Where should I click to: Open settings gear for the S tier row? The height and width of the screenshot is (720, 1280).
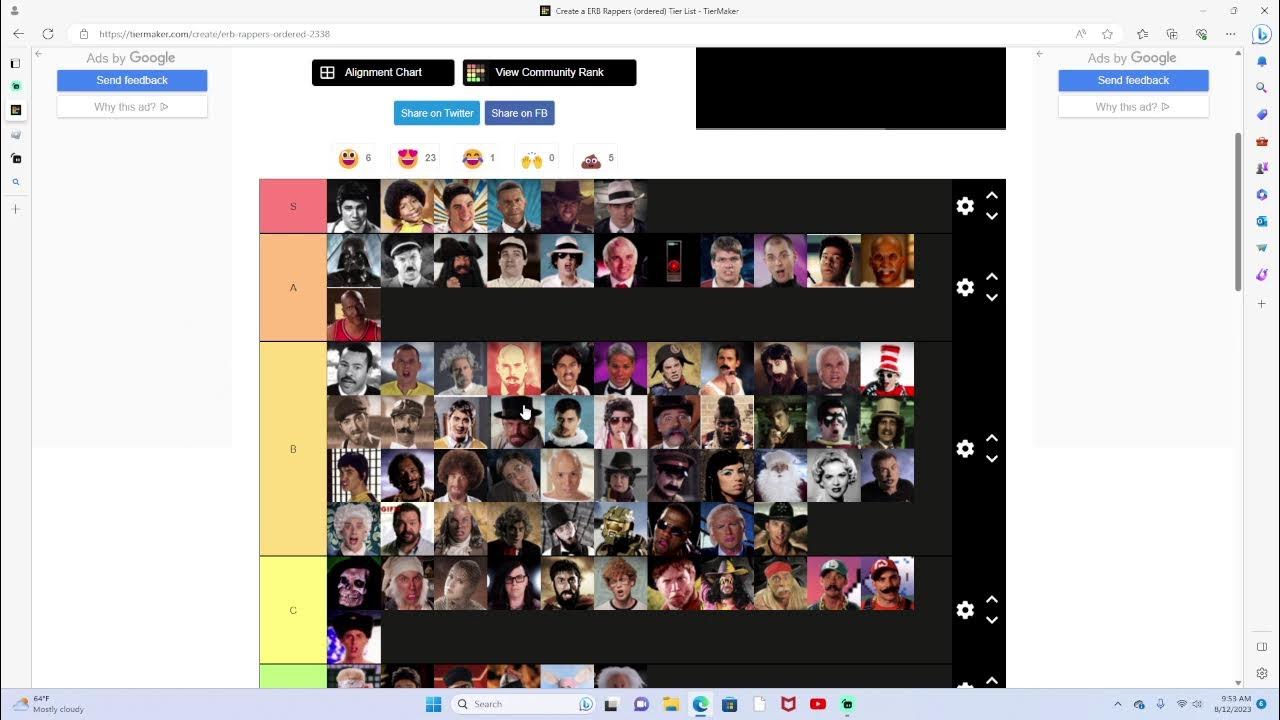tap(965, 206)
